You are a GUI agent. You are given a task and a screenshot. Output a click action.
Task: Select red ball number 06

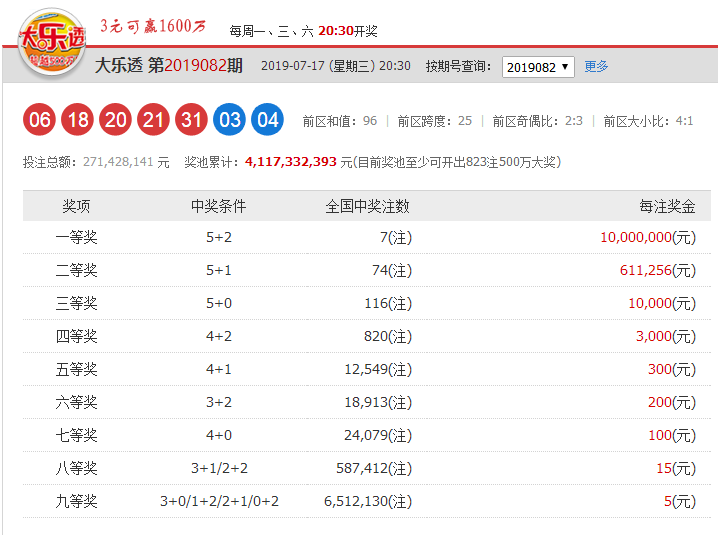click(x=39, y=120)
